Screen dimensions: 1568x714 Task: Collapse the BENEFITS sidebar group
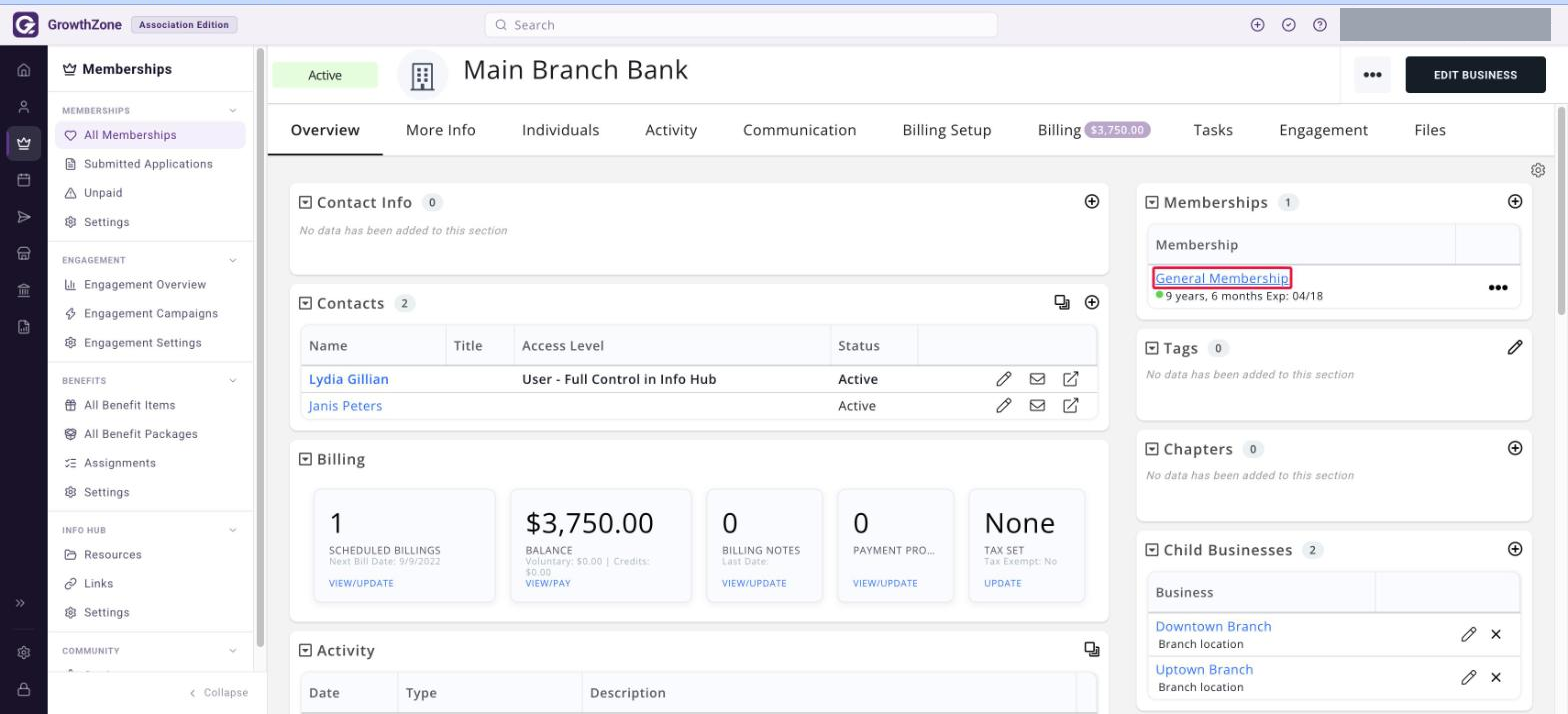(233, 380)
